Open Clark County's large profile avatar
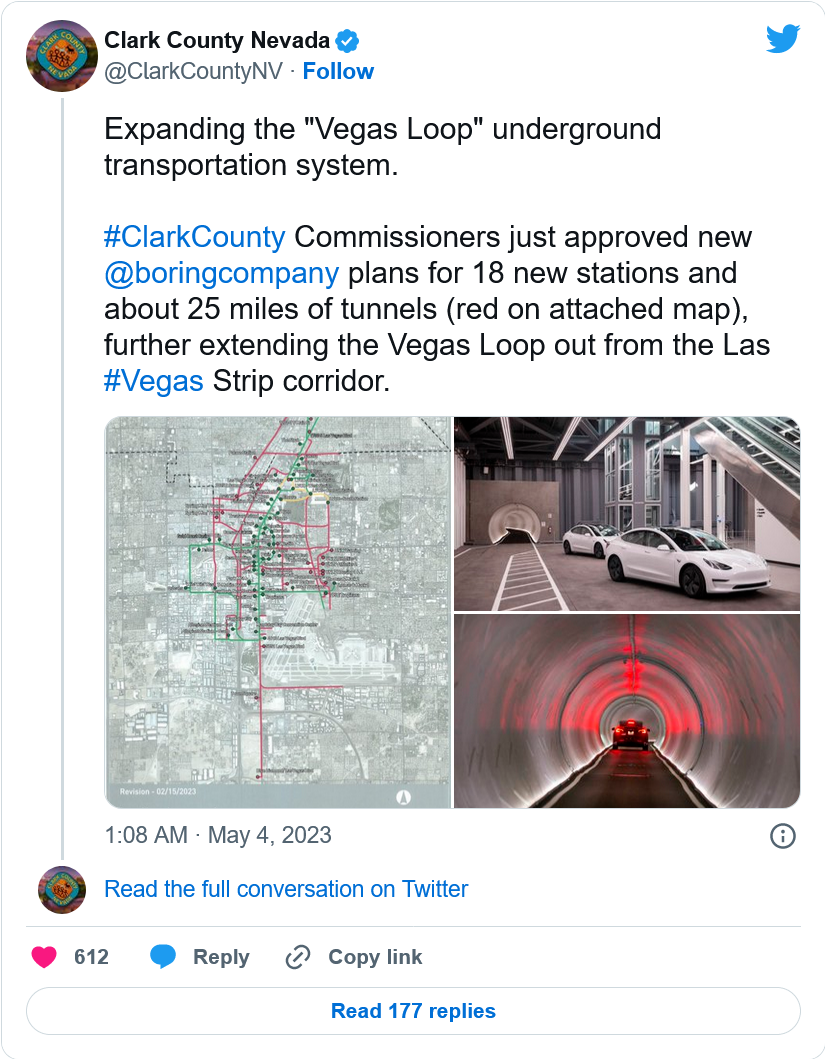This screenshot has width=825, height=1059. [61, 56]
